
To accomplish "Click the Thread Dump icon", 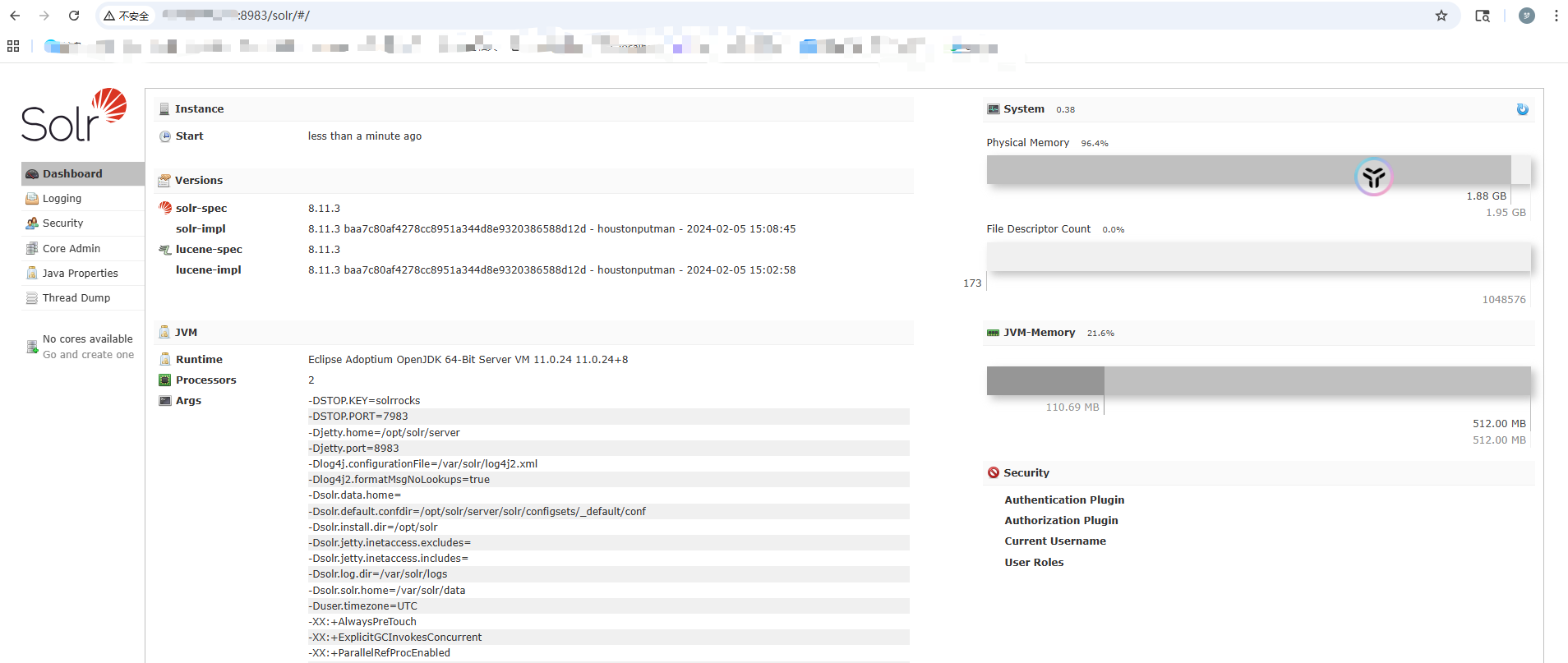I will pyautogui.click(x=32, y=297).
